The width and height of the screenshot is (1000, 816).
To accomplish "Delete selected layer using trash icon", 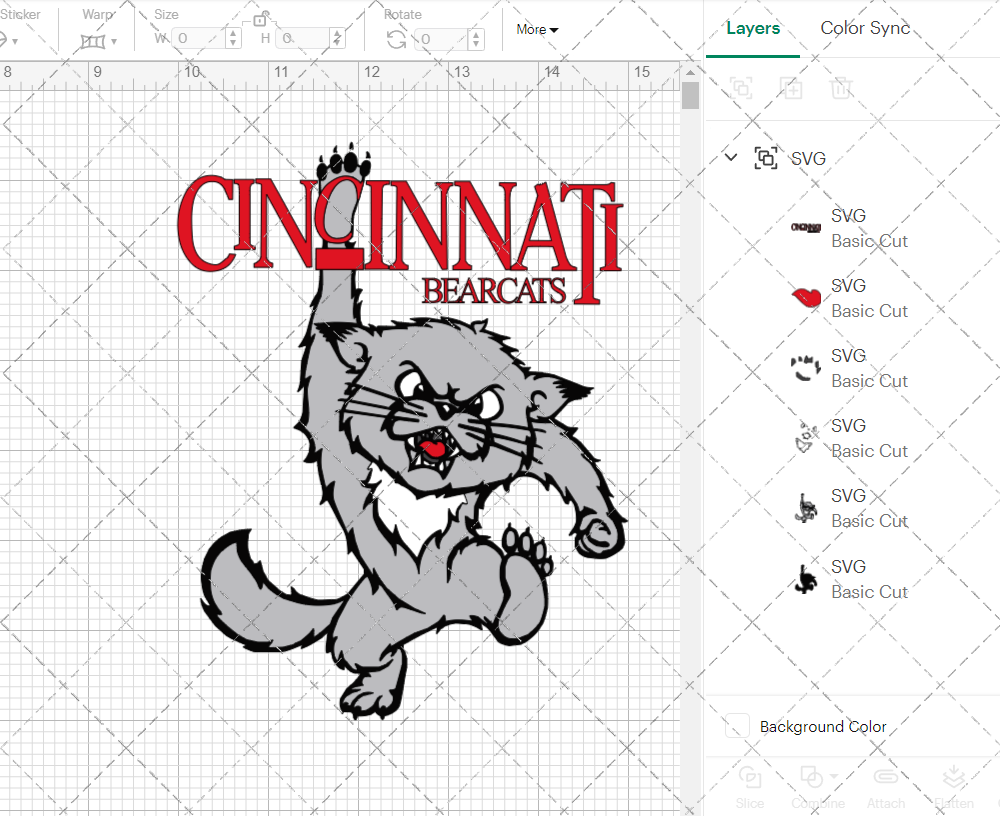I will click(841, 88).
